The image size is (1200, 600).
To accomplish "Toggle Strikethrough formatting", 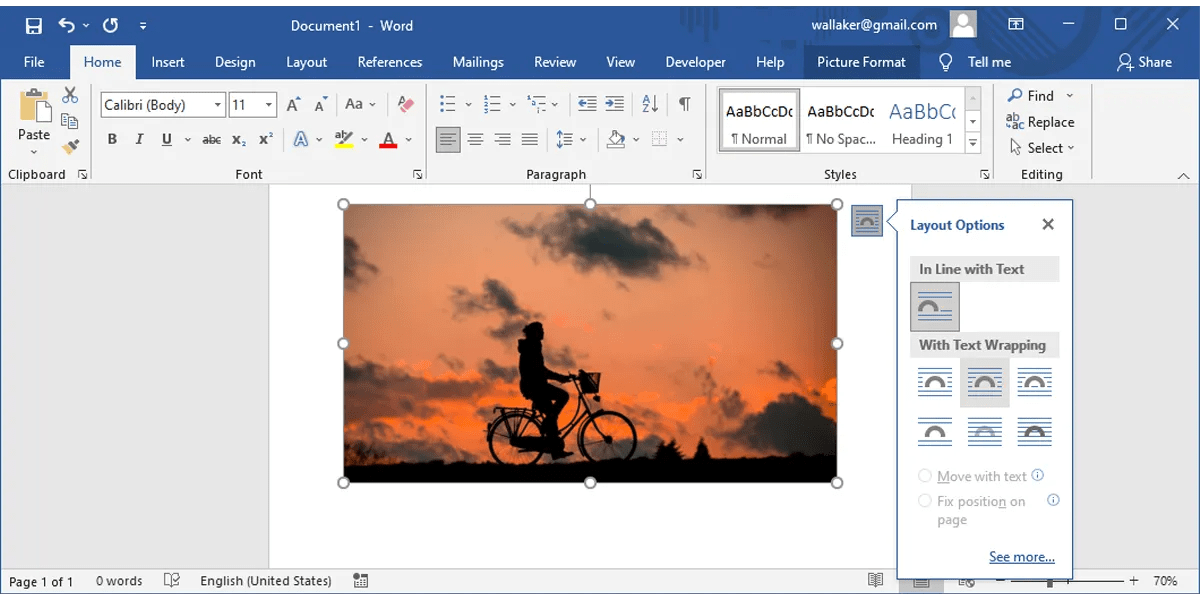I will pyautogui.click(x=212, y=140).
